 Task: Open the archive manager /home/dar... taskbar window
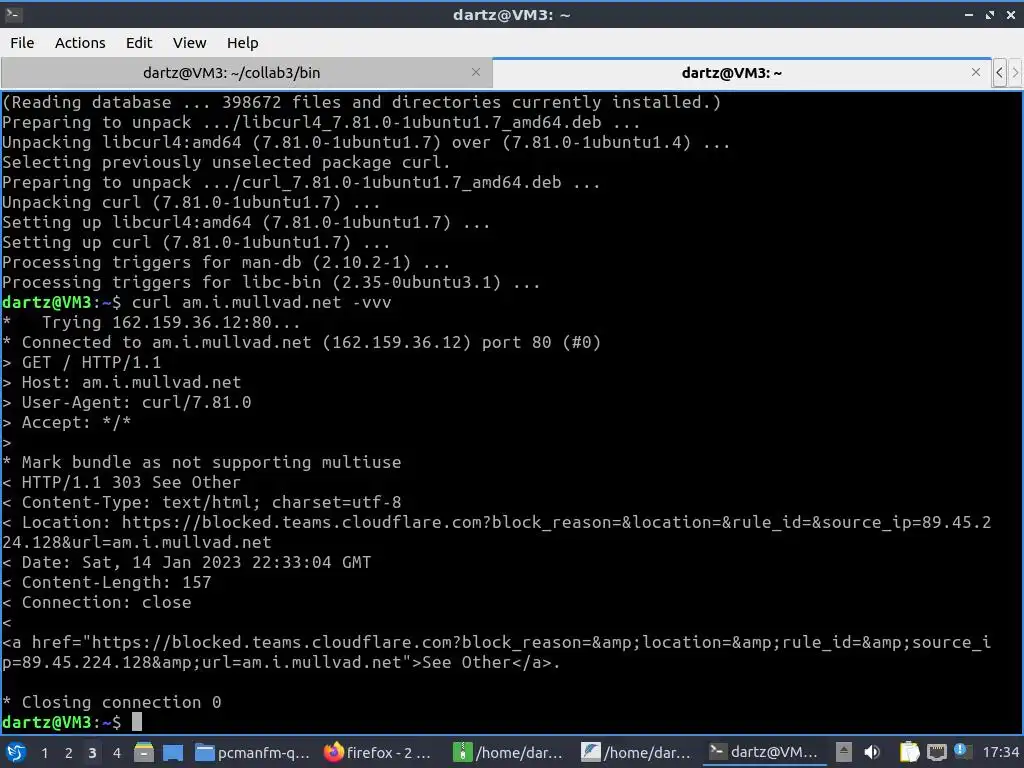(507, 752)
